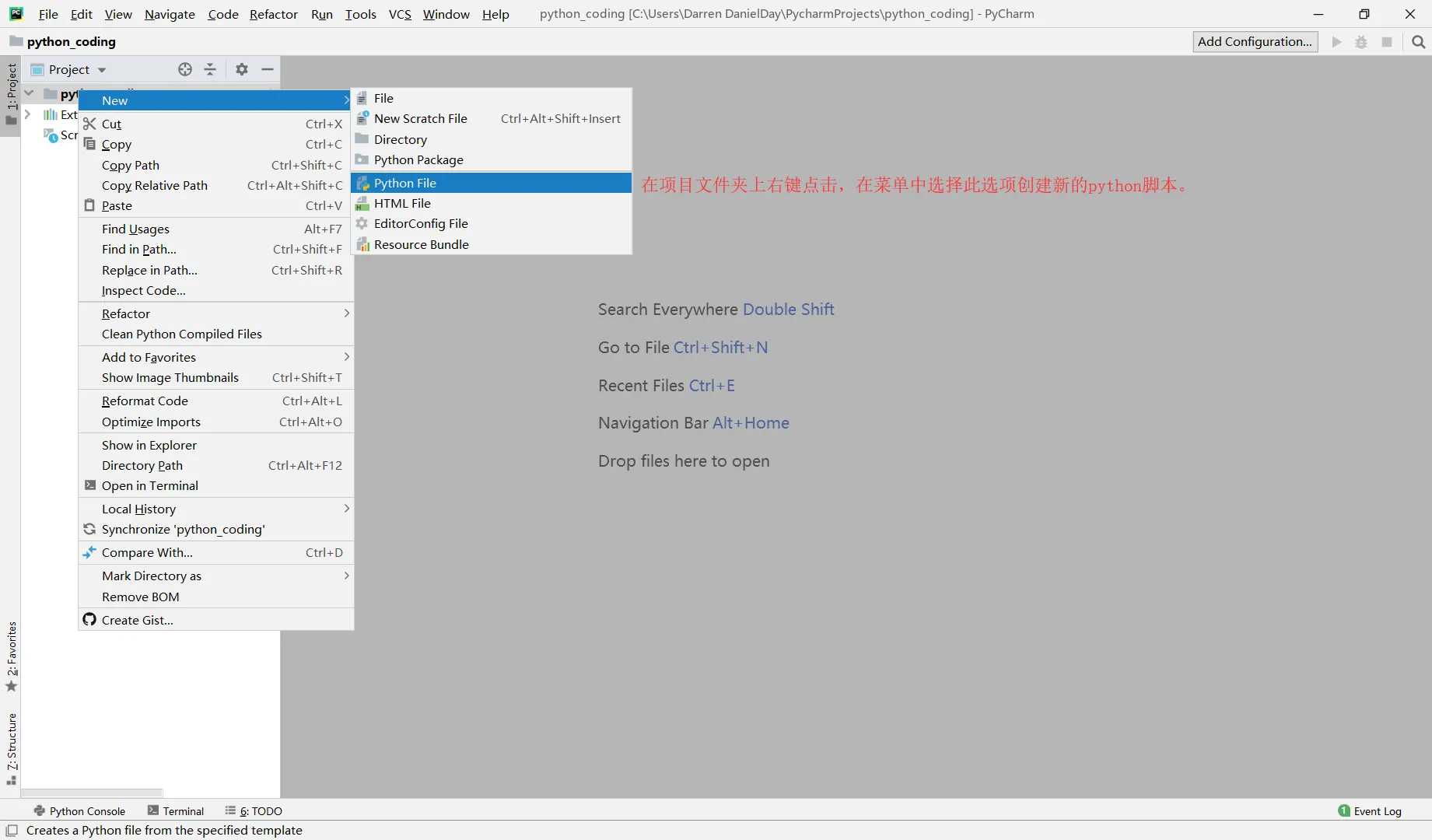Choose Copy Relative Path entry
Image resolution: width=1432 pixels, height=840 pixels.
click(216, 185)
